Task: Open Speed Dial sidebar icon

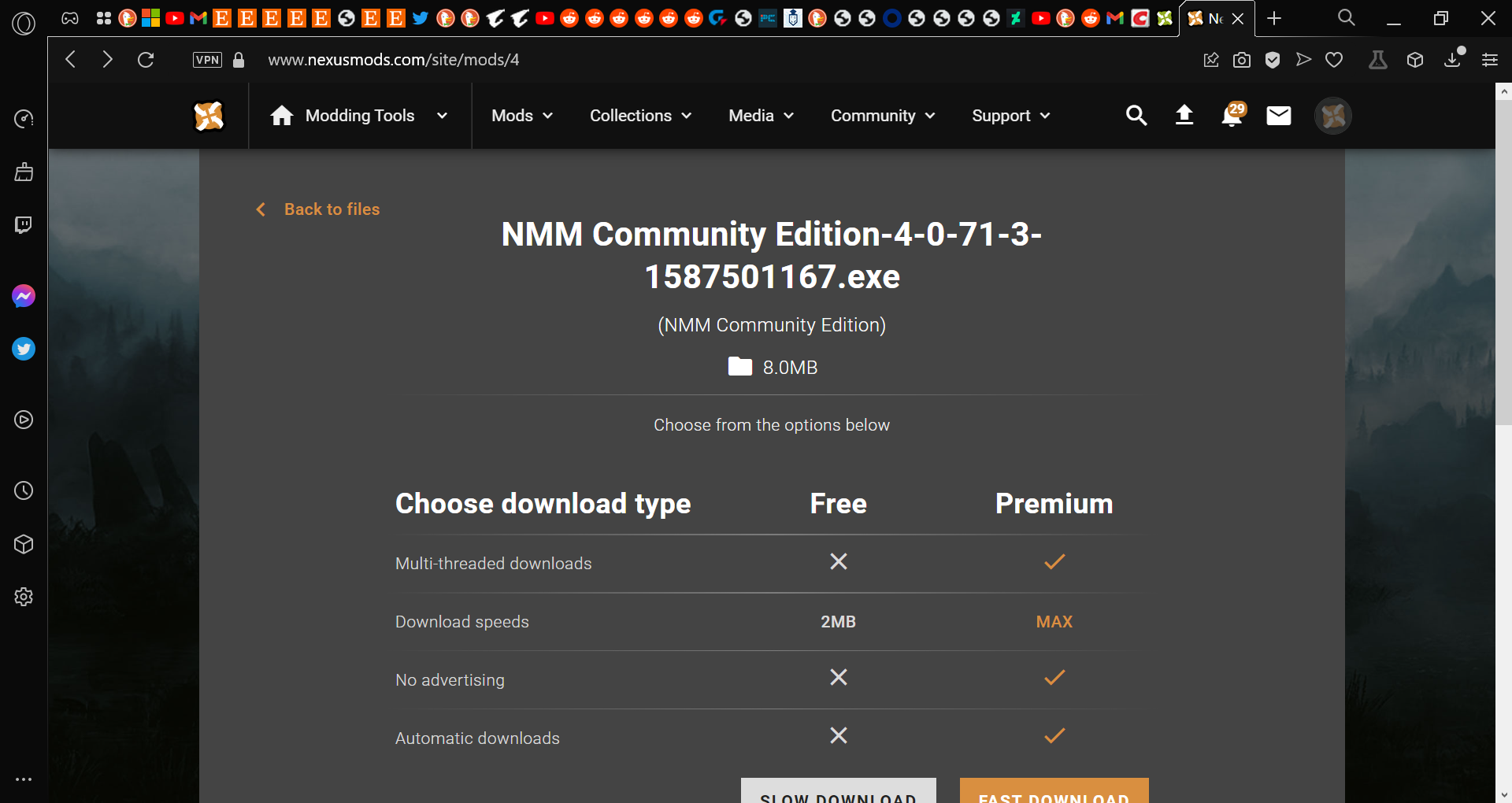Action: click(24, 119)
